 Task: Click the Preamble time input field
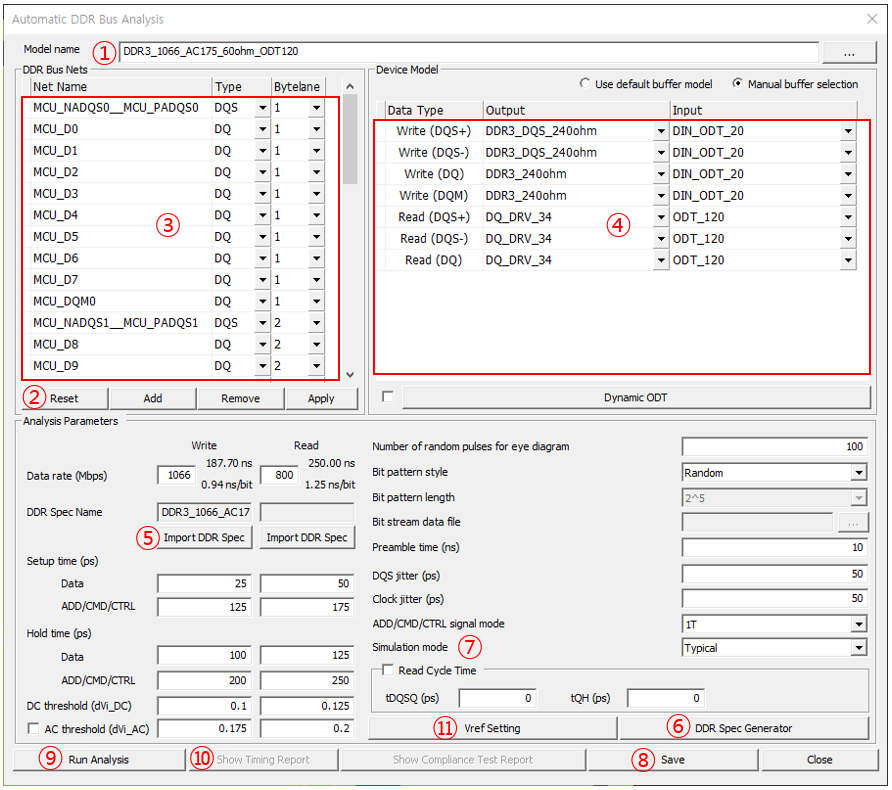774,548
